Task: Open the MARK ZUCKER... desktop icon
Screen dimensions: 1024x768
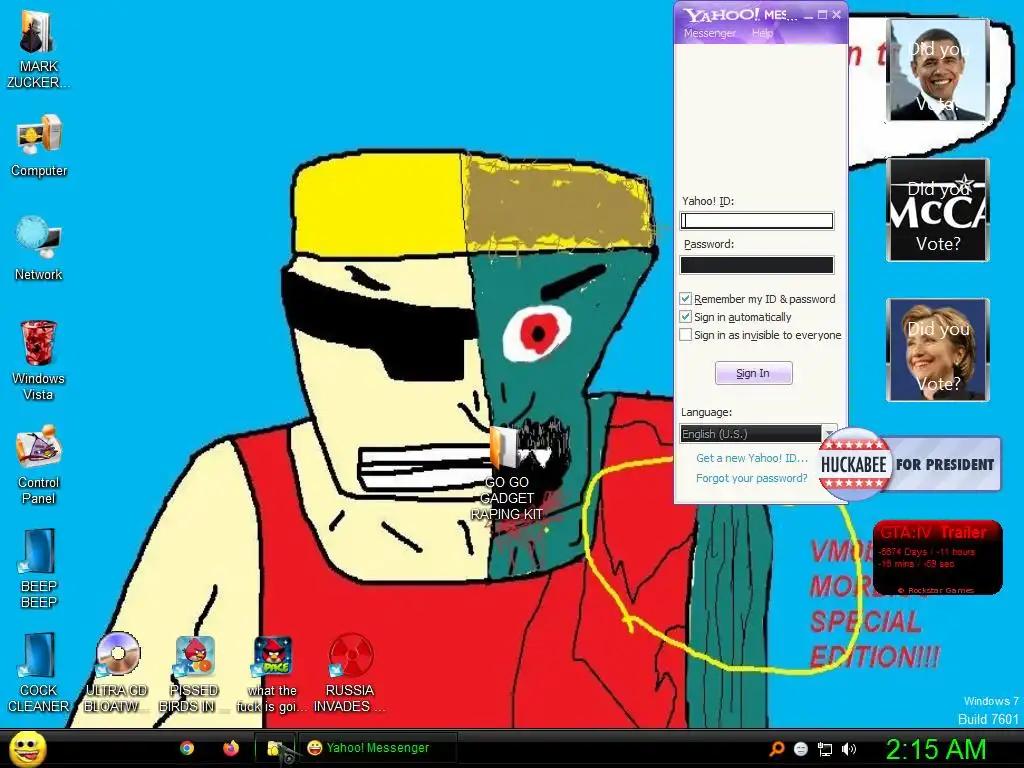Action: coord(38,49)
